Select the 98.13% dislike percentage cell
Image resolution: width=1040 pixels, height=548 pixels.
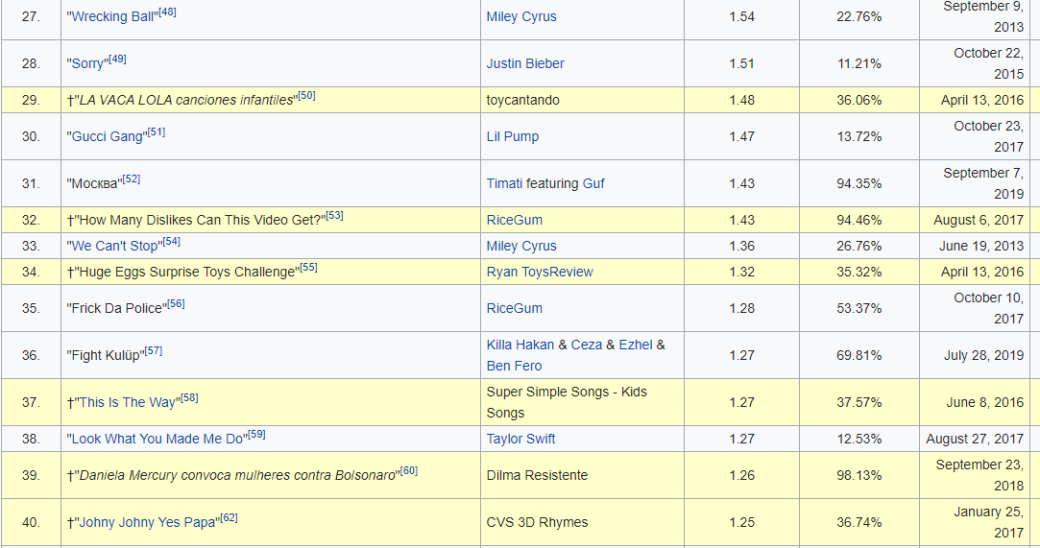(858, 476)
